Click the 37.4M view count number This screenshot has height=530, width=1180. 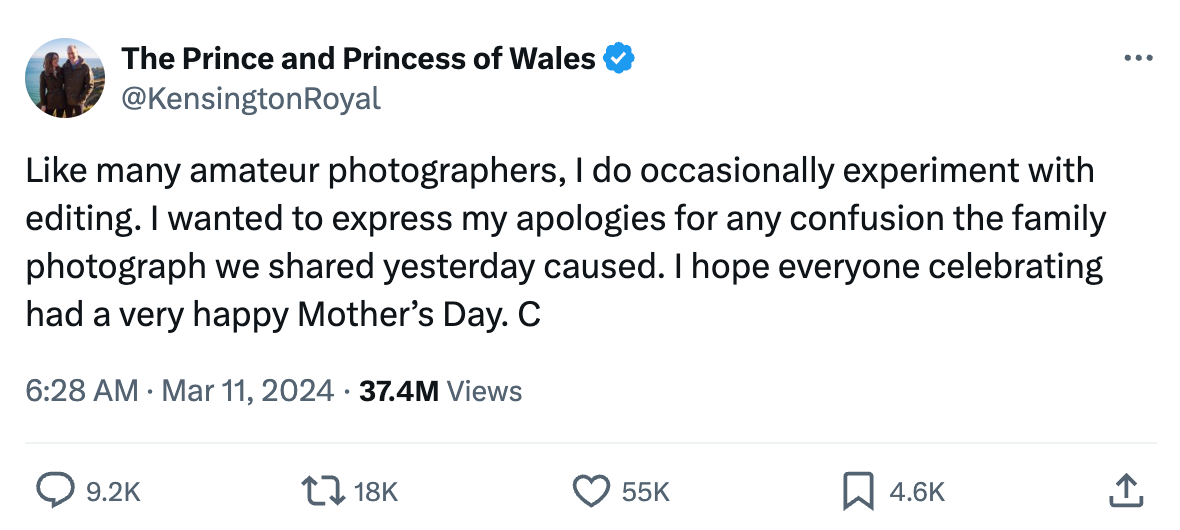click(x=398, y=390)
